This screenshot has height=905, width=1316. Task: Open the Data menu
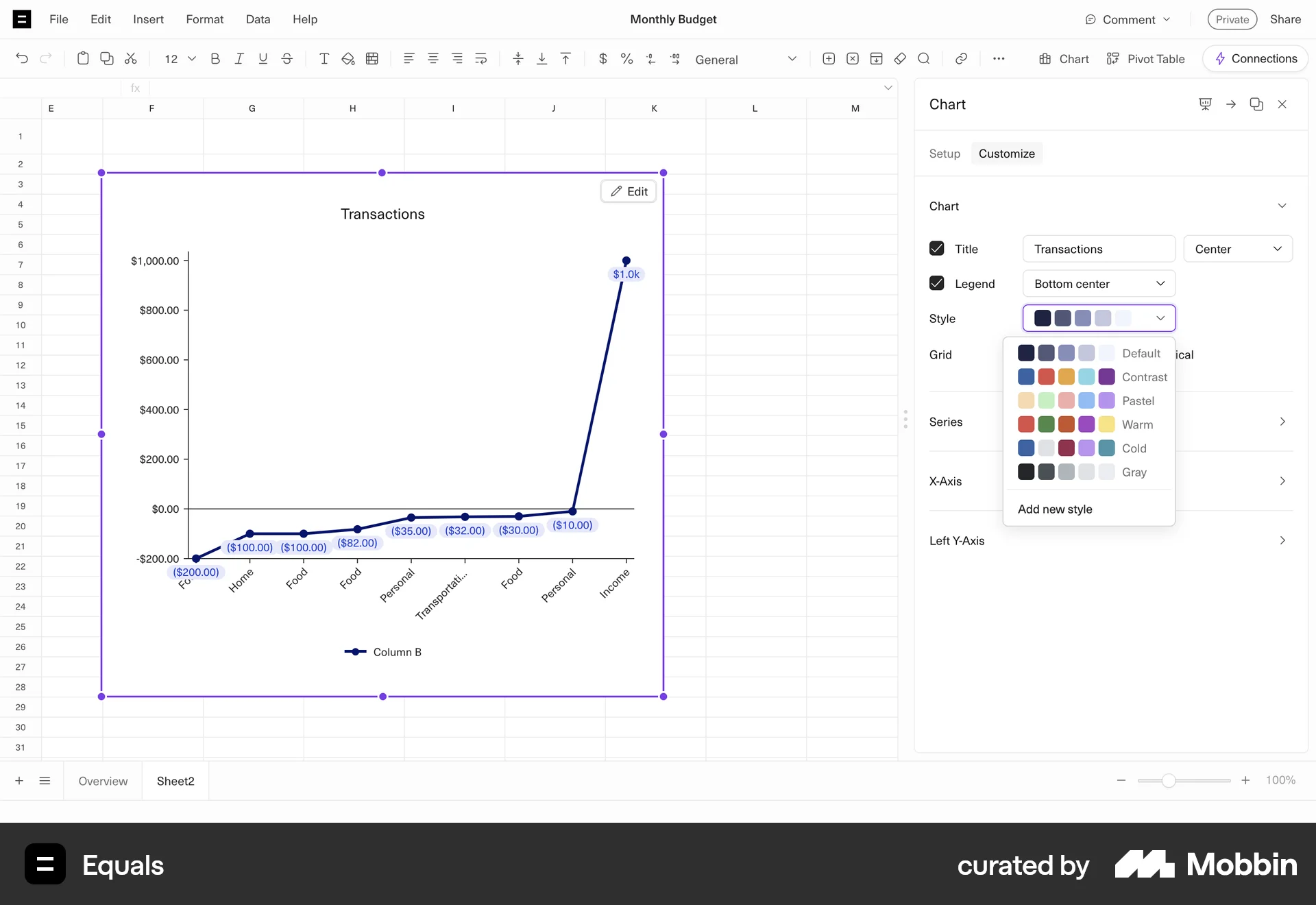tap(257, 19)
